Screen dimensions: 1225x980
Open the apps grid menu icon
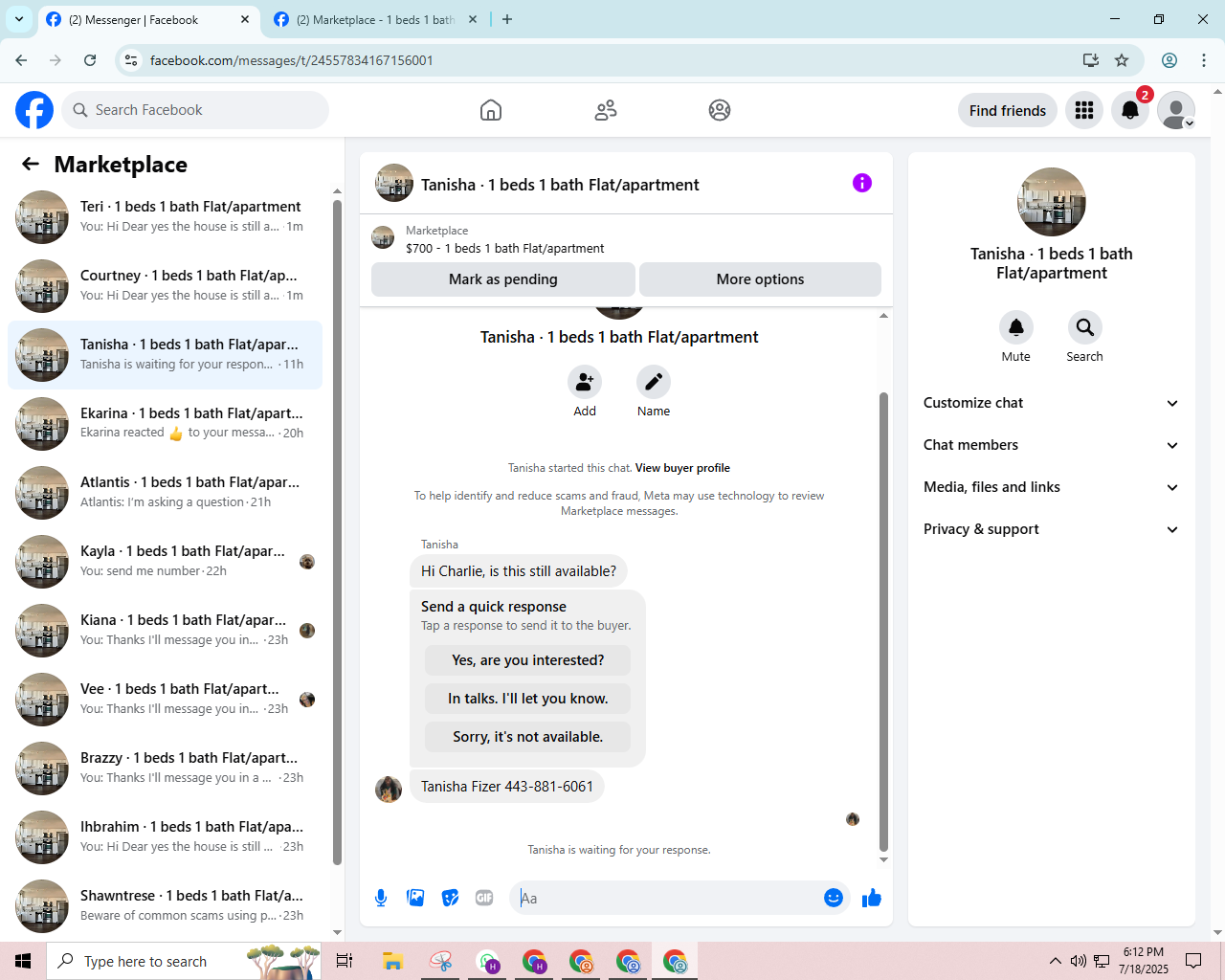1084,110
